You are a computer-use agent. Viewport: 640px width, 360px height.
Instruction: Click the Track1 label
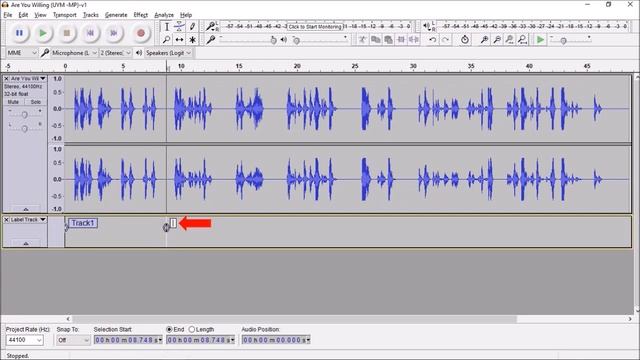click(83, 223)
